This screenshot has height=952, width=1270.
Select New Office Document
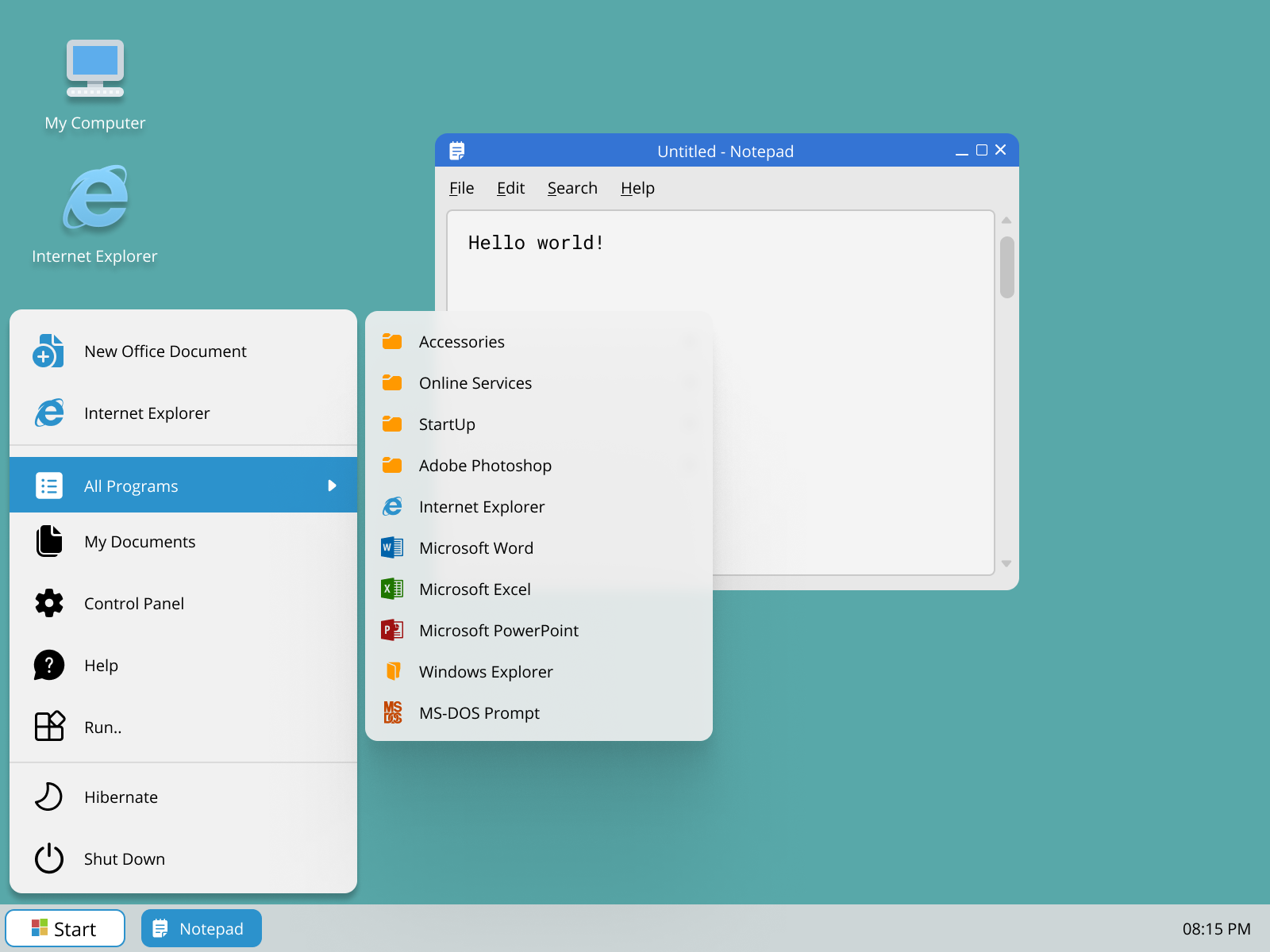pos(165,351)
